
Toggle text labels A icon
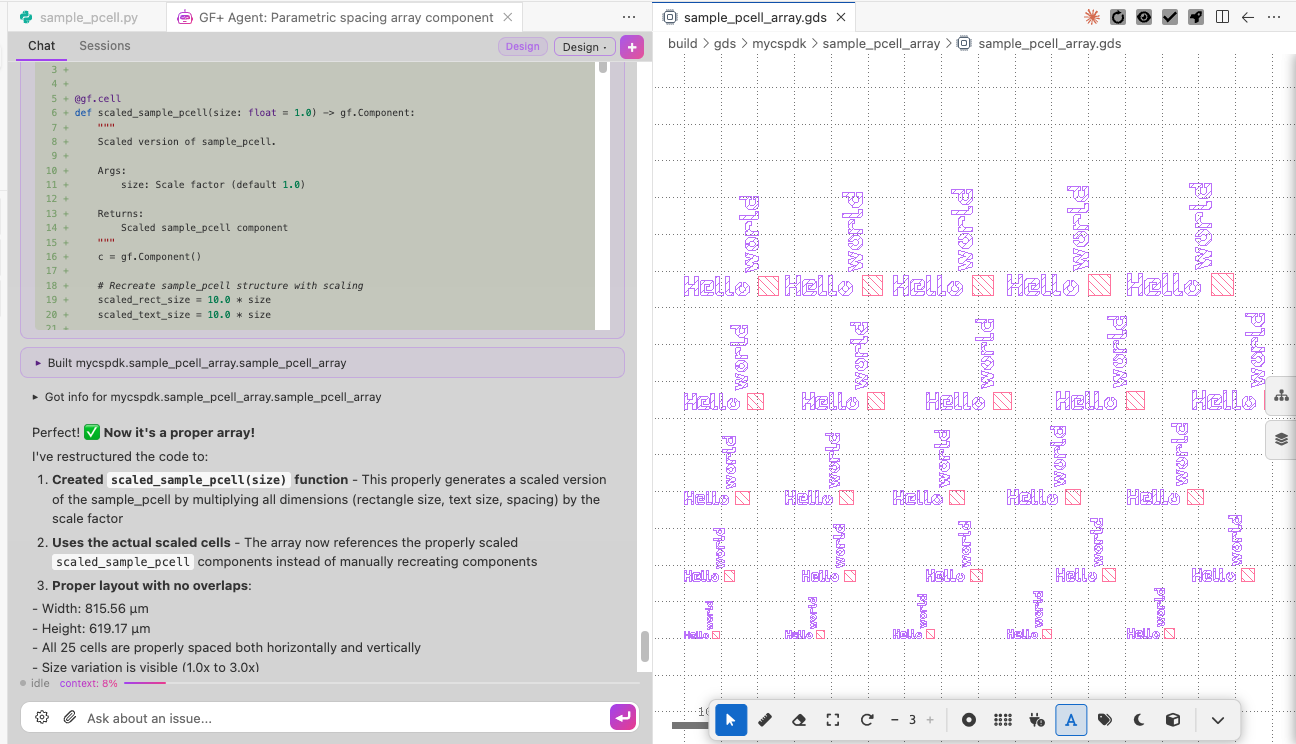point(1071,719)
